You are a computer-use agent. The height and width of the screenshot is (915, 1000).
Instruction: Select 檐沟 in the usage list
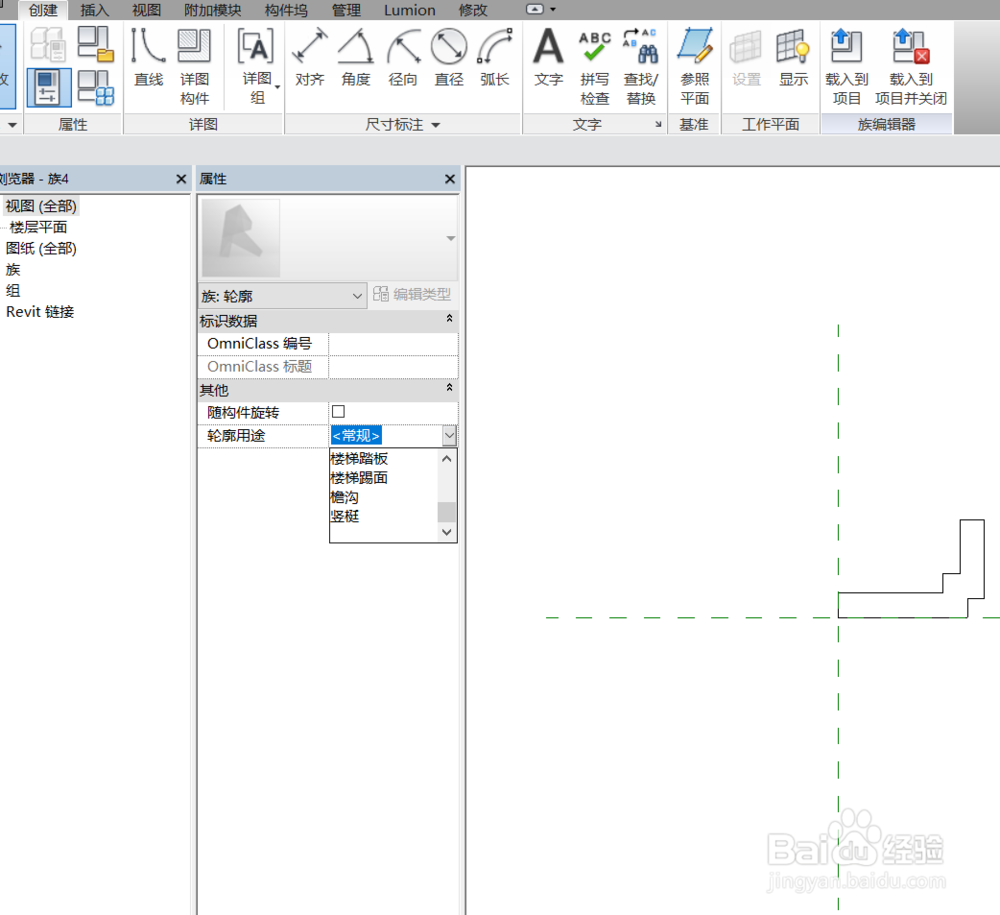click(344, 497)
